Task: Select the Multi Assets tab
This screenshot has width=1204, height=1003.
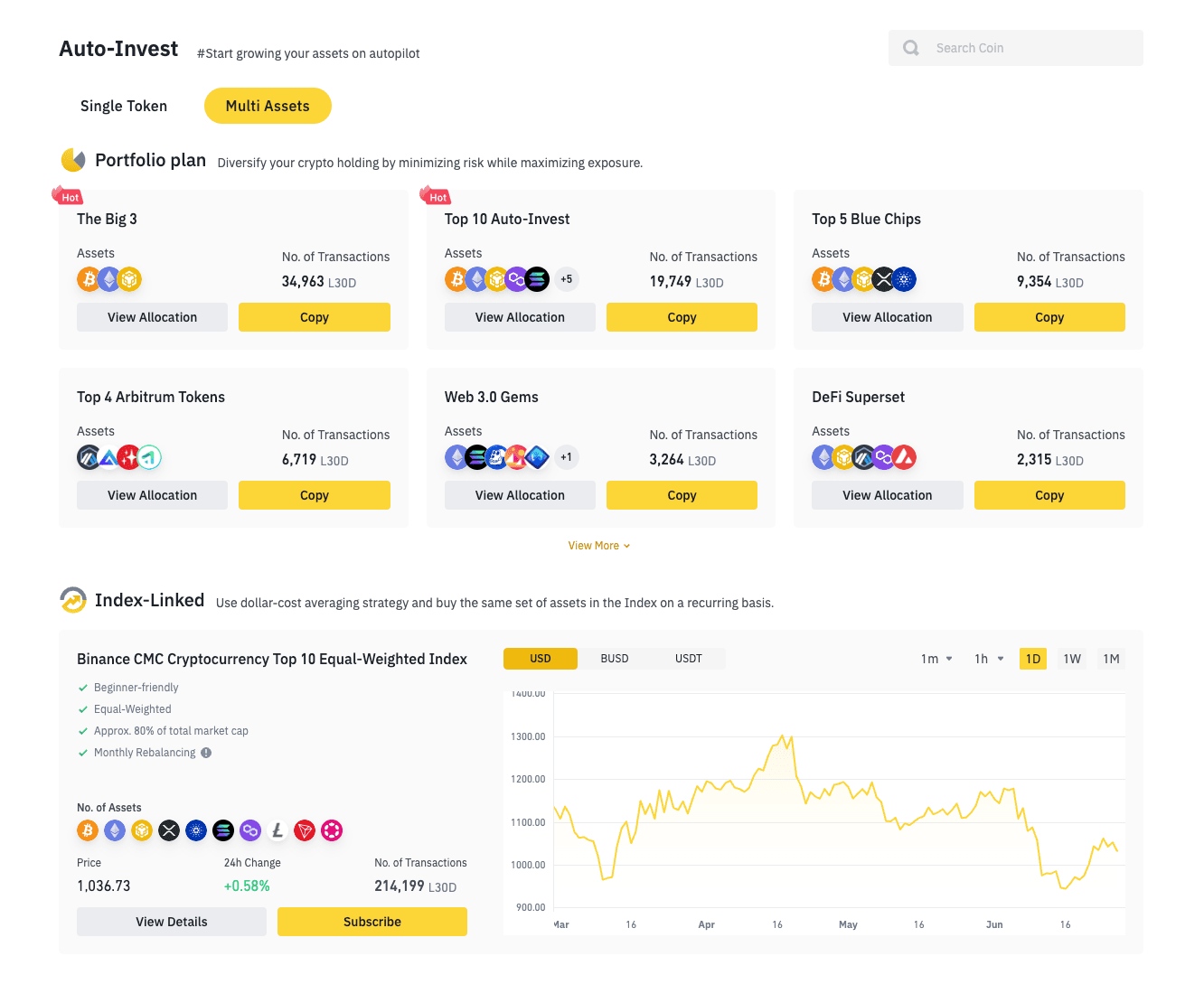Action: pyautogui.click(x=268, y=106)
